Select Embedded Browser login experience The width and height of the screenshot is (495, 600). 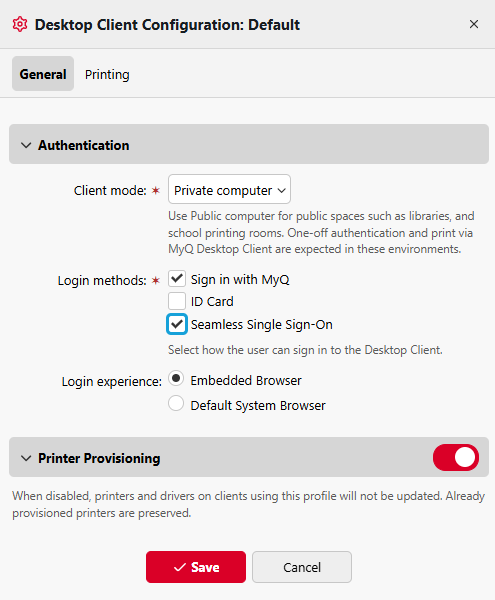pyautogui.click(x=176, y=378)
